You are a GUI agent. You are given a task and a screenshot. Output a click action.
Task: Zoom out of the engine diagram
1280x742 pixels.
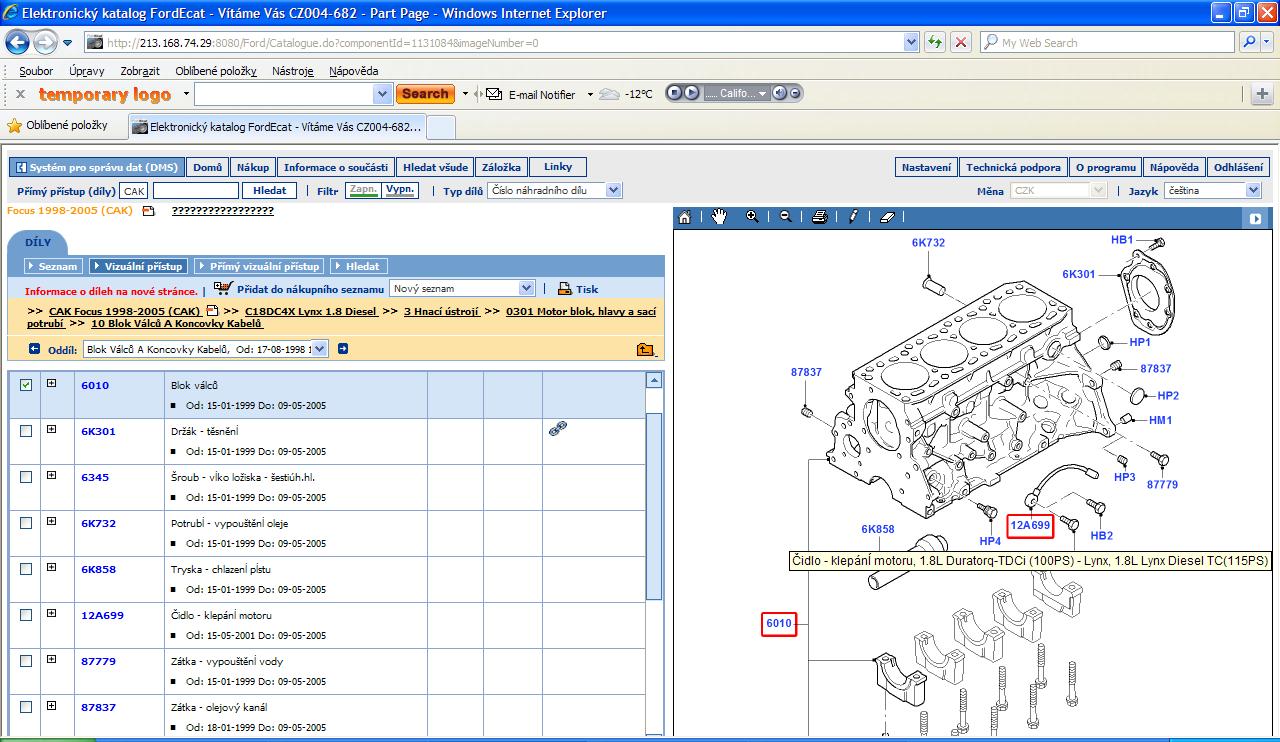pyautogui.click(x=785, y=217)
